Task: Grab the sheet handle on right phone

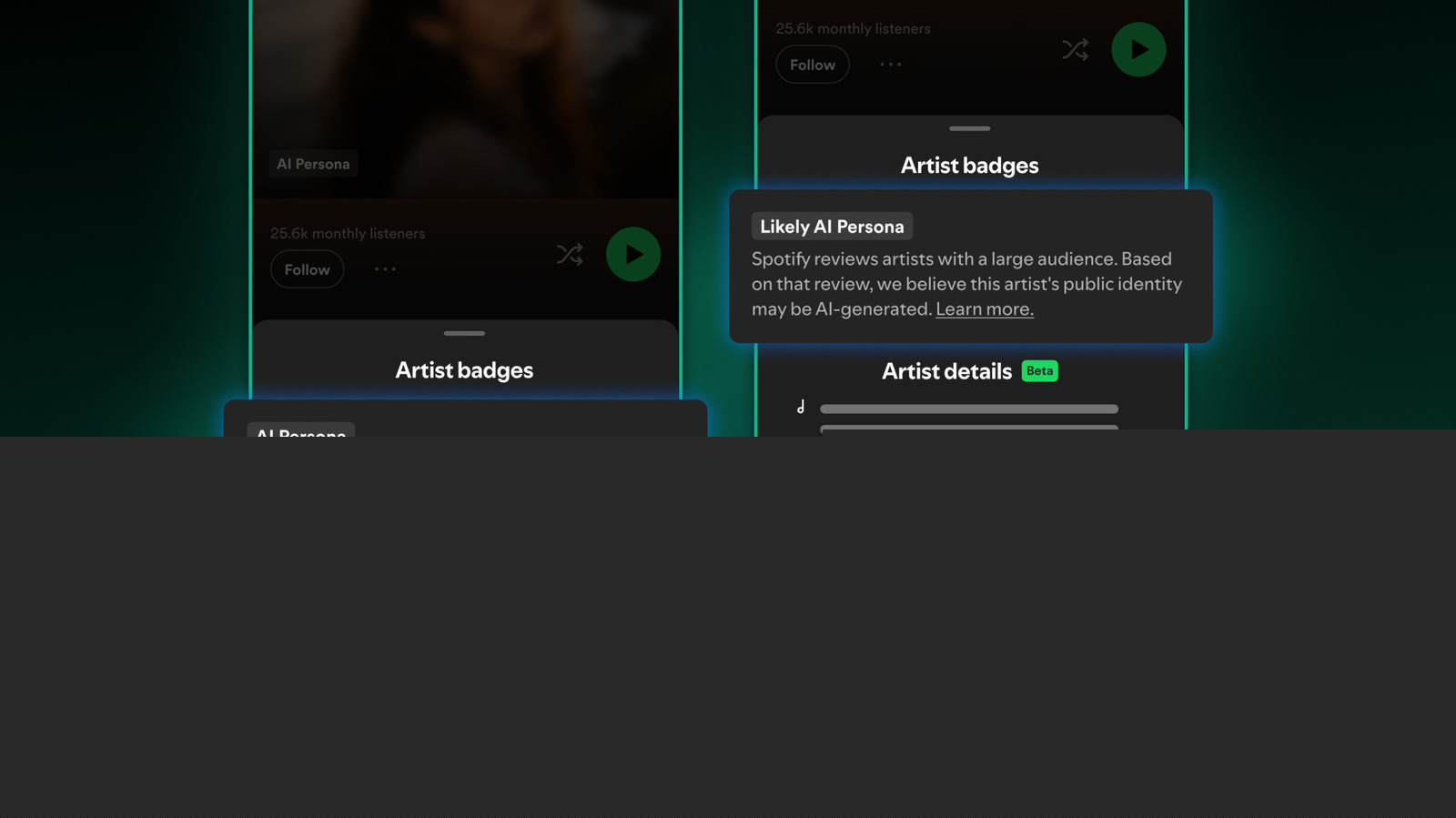Action: pos(970,128)
